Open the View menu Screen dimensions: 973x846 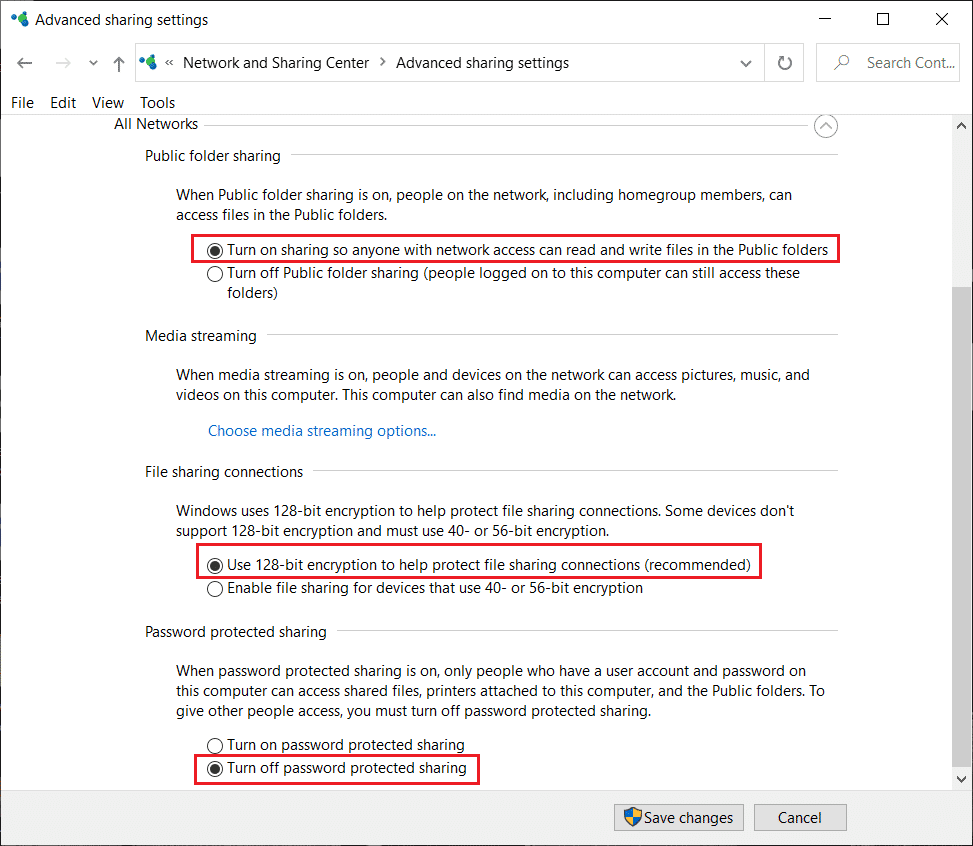click(x=108, y=102)
